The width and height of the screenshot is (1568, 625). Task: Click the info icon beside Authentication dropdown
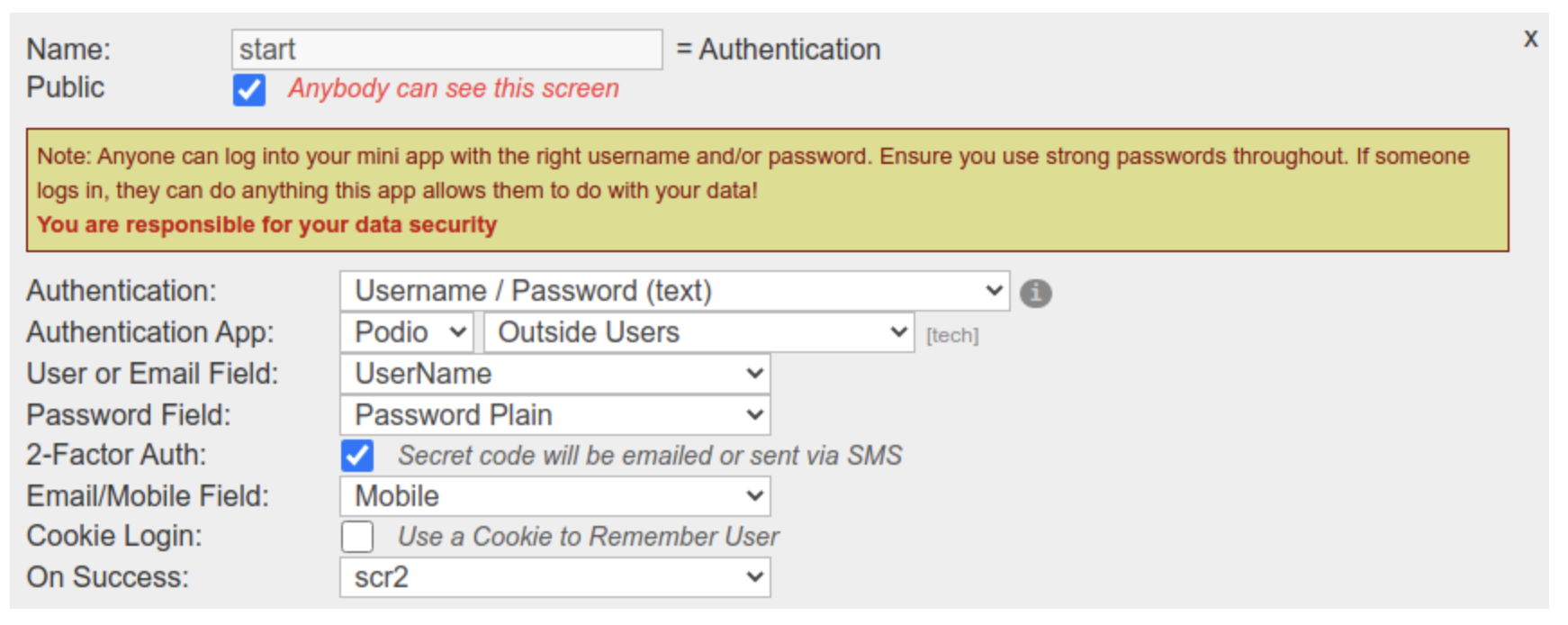click(x=1035, y=293)
